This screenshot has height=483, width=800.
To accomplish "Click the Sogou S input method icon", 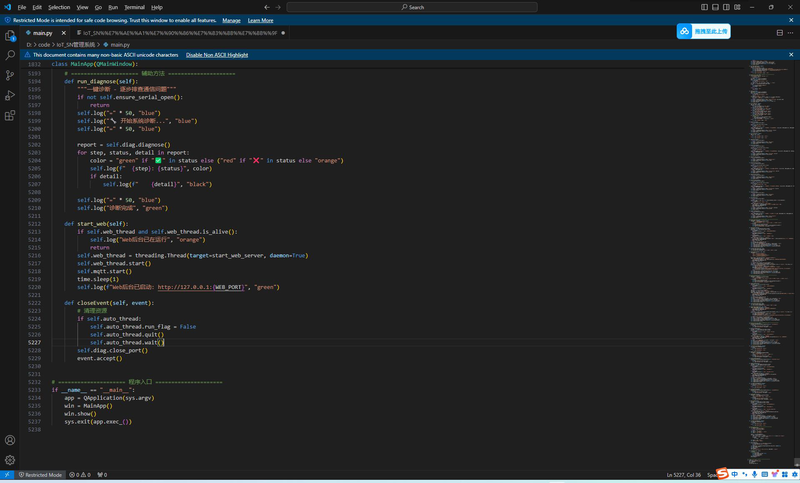I will pyautogui.click(x=722, y=474).
